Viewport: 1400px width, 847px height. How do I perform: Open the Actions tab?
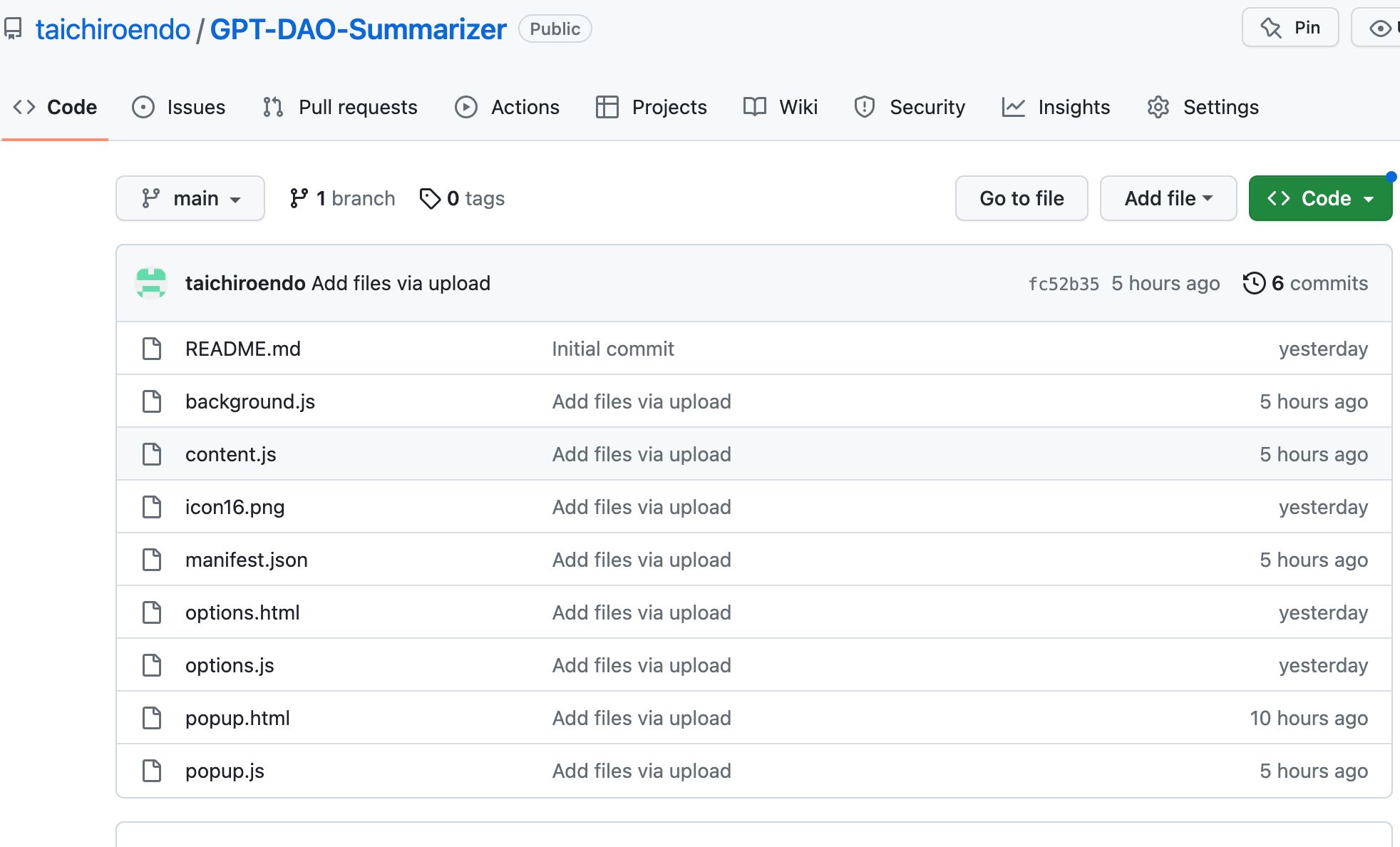pyautogui.click(x=507, y=107)
